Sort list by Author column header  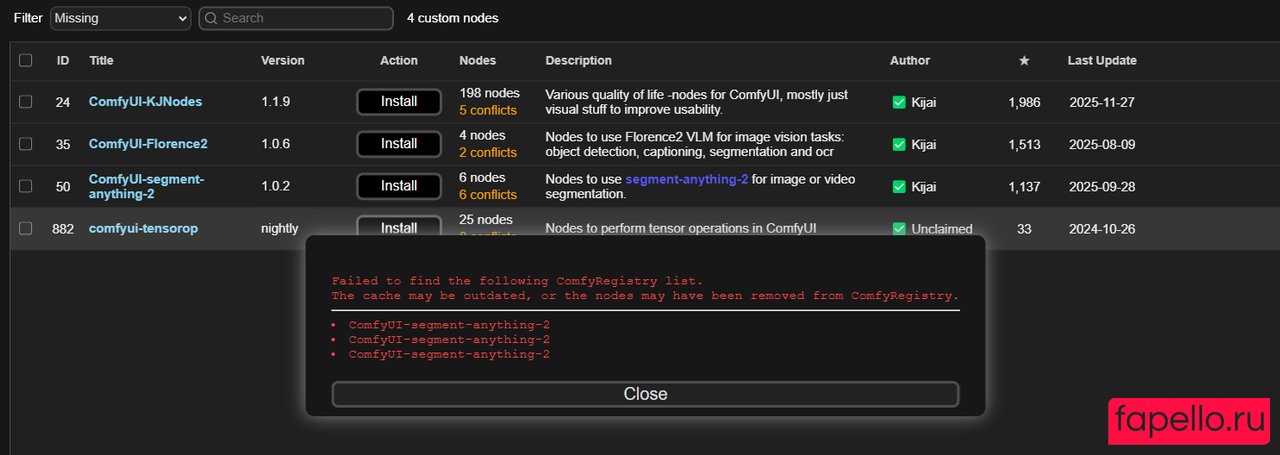click(909, 61)
